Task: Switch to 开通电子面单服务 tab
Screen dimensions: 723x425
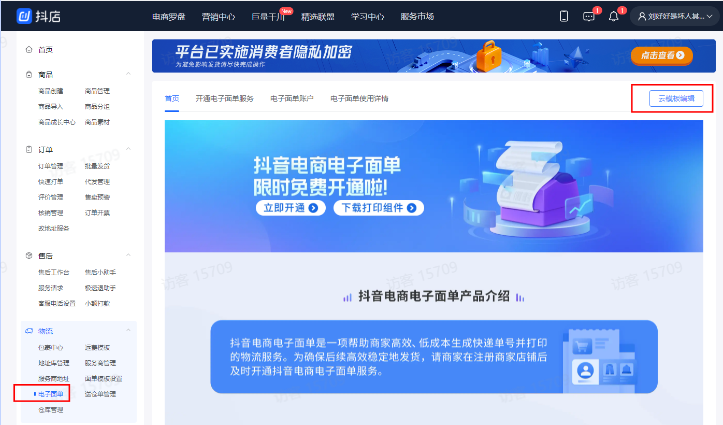Action: 225,99
